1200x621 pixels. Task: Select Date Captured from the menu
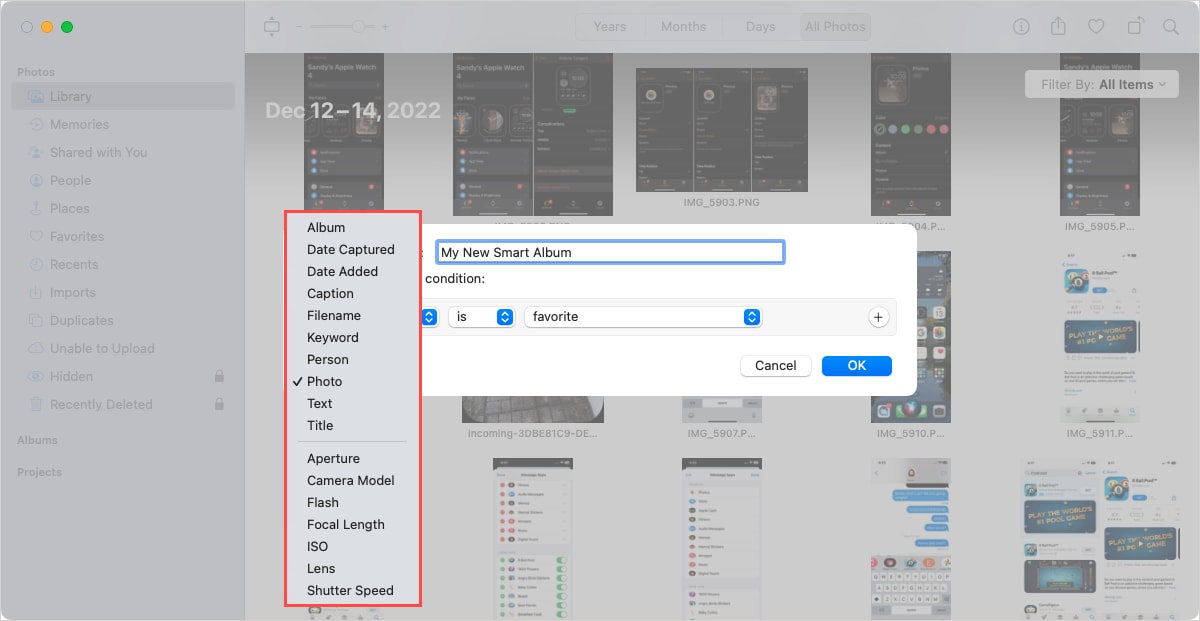click(351, 249)
